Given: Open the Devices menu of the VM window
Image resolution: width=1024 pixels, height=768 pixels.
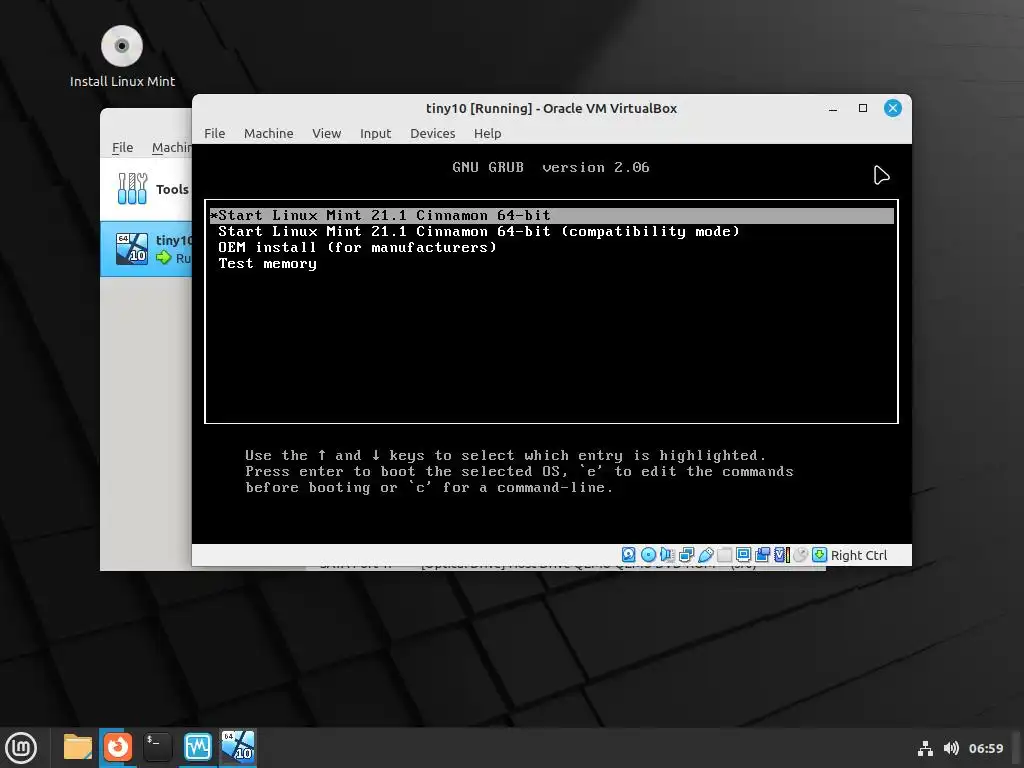Looking at the screenshot, I should [x=432, y=133].
